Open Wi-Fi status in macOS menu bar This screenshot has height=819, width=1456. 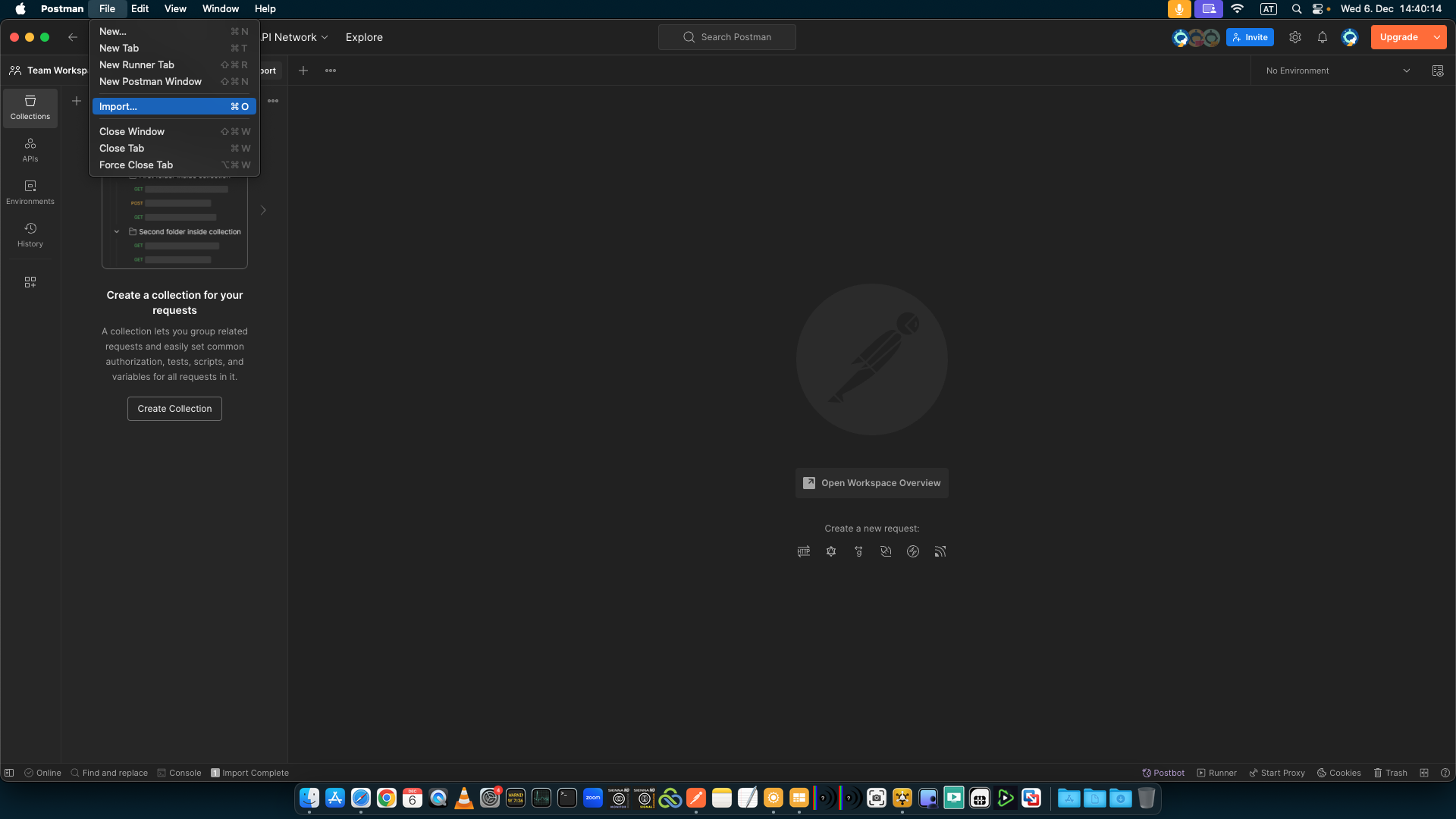coord(1238,8)
